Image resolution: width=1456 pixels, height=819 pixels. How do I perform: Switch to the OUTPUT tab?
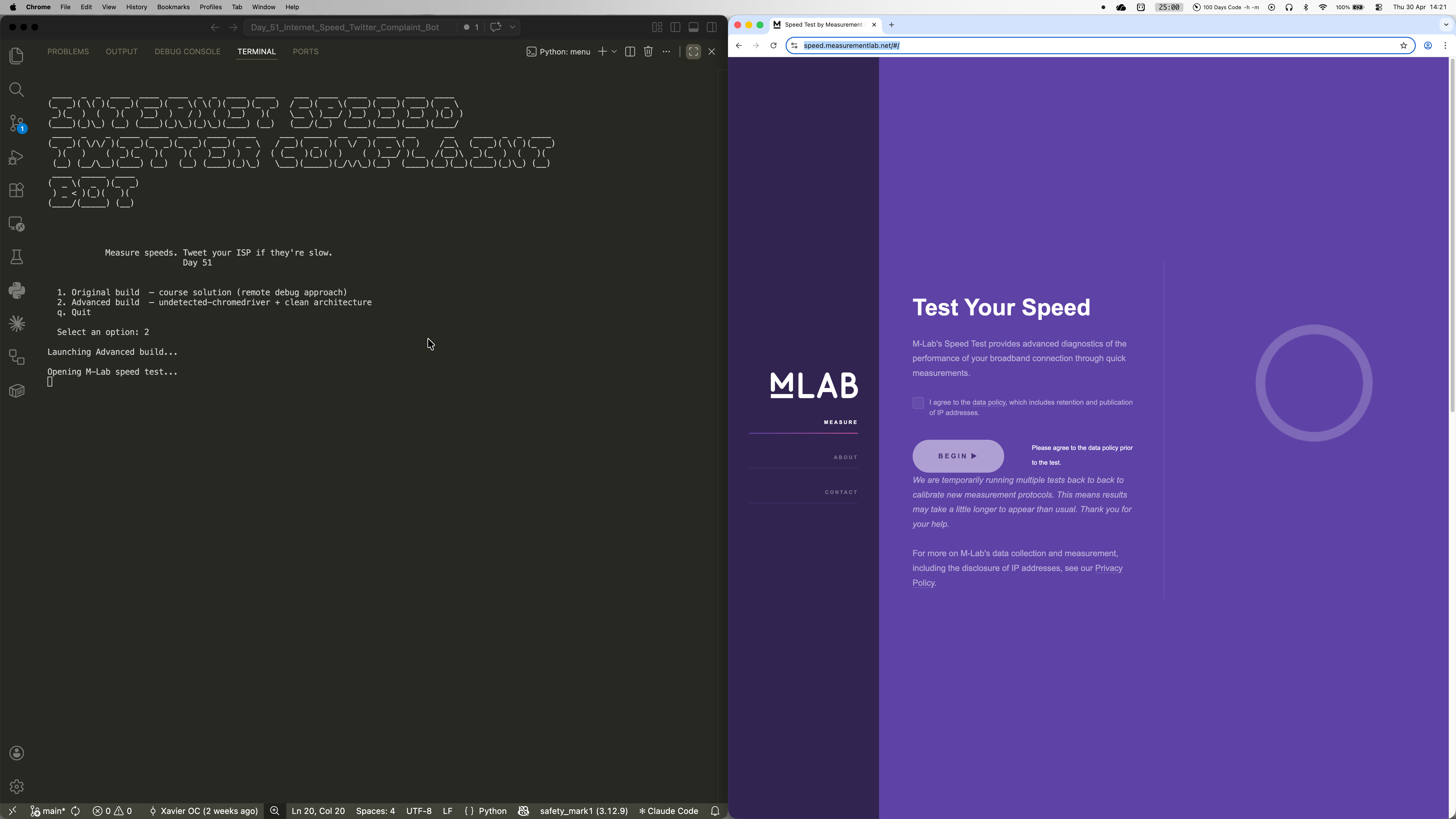(121, 52)
